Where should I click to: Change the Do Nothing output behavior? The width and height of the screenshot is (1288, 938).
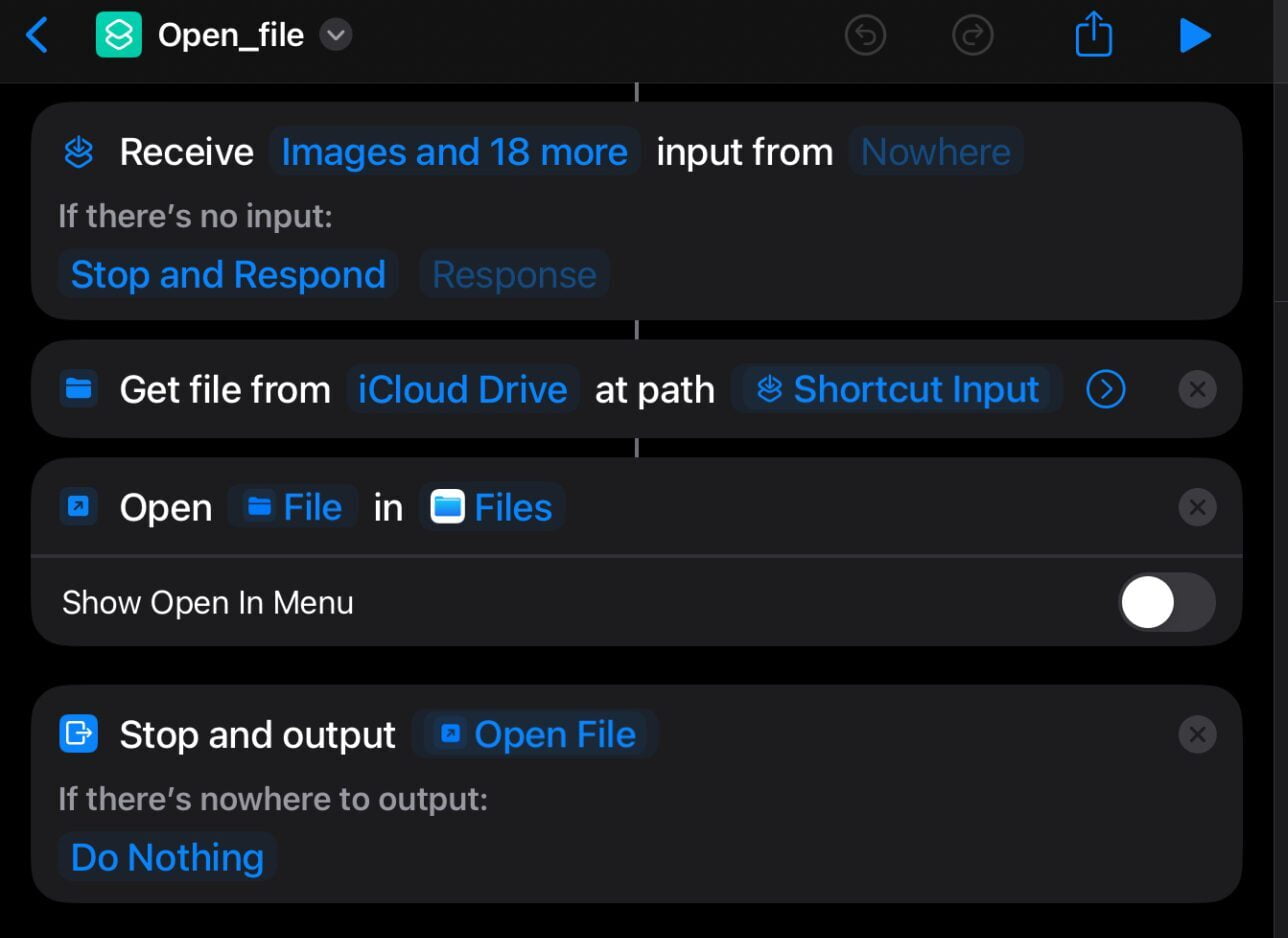pos(166,856)
